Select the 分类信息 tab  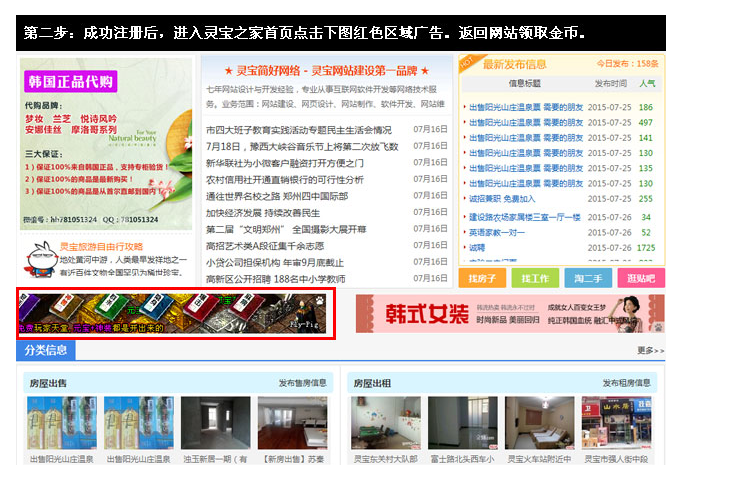pyautogui.click(x=45, y=350)
